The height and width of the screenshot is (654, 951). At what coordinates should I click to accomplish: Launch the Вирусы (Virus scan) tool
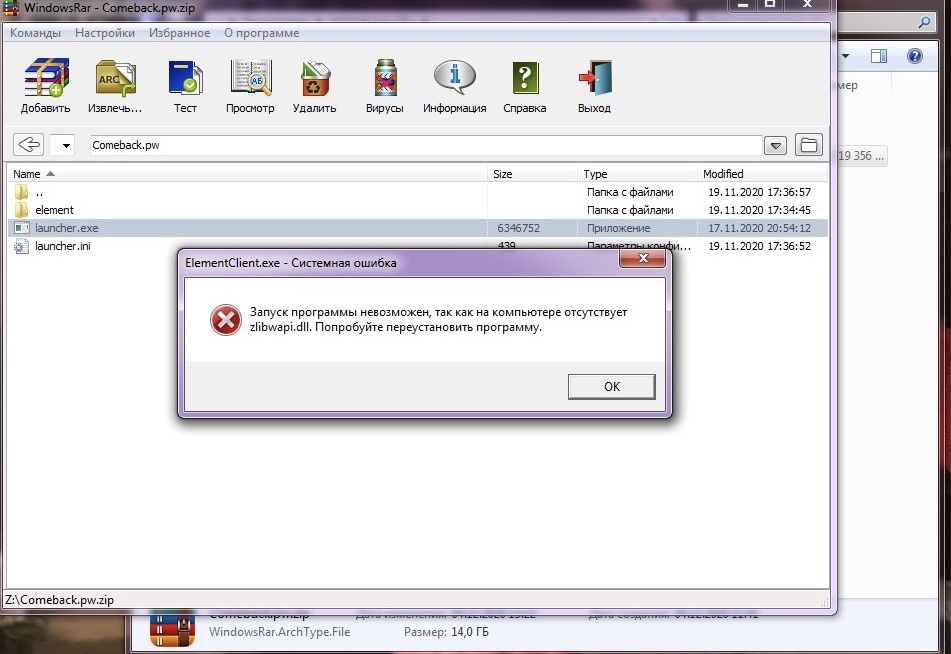(385, 79)
